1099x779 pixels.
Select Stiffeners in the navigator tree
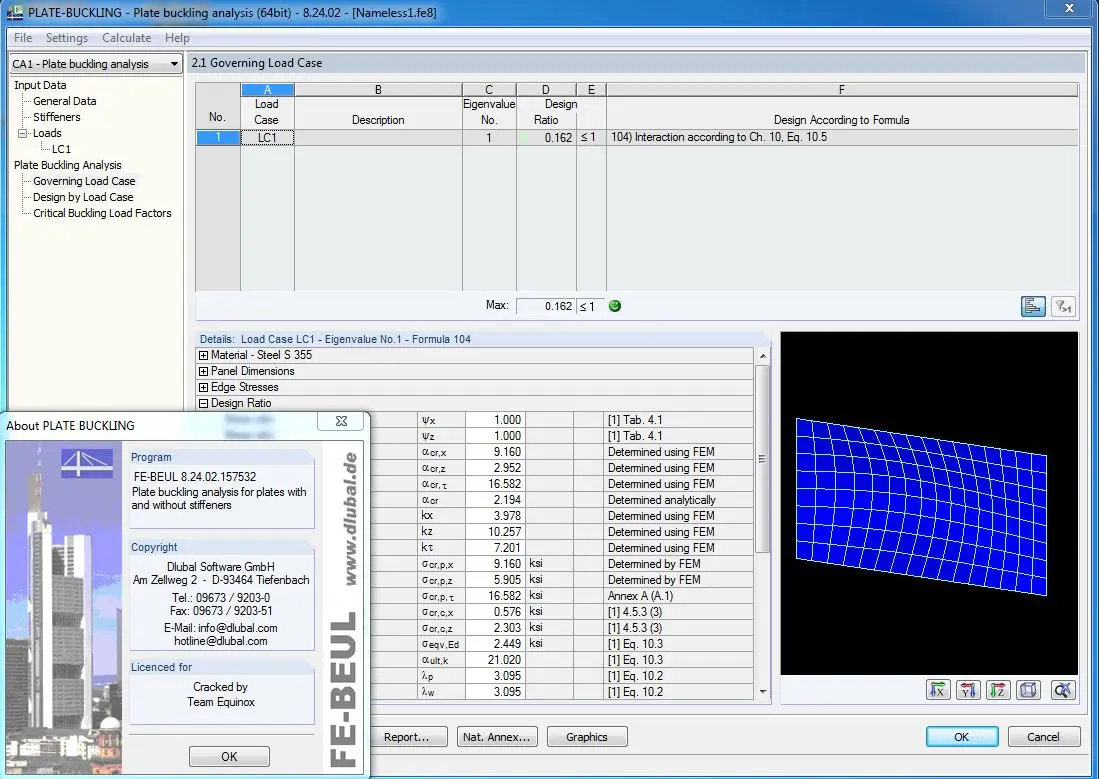click(x=56, y=117)
